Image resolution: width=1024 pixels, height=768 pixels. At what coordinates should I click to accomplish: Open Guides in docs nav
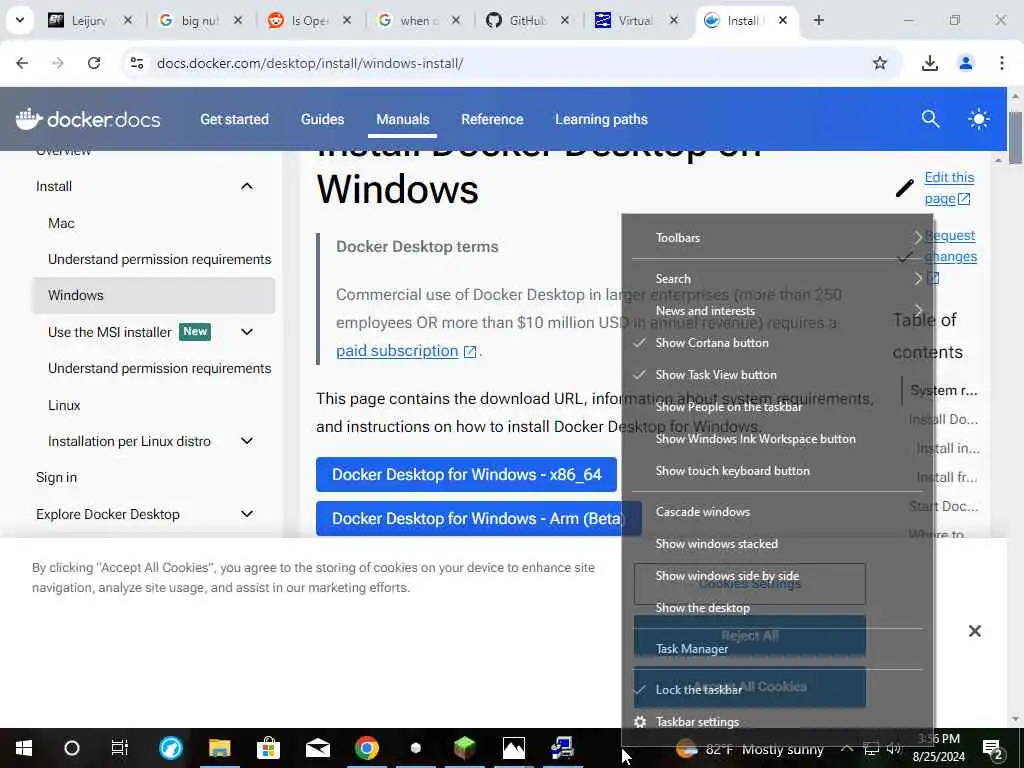[x=323, y=120]
